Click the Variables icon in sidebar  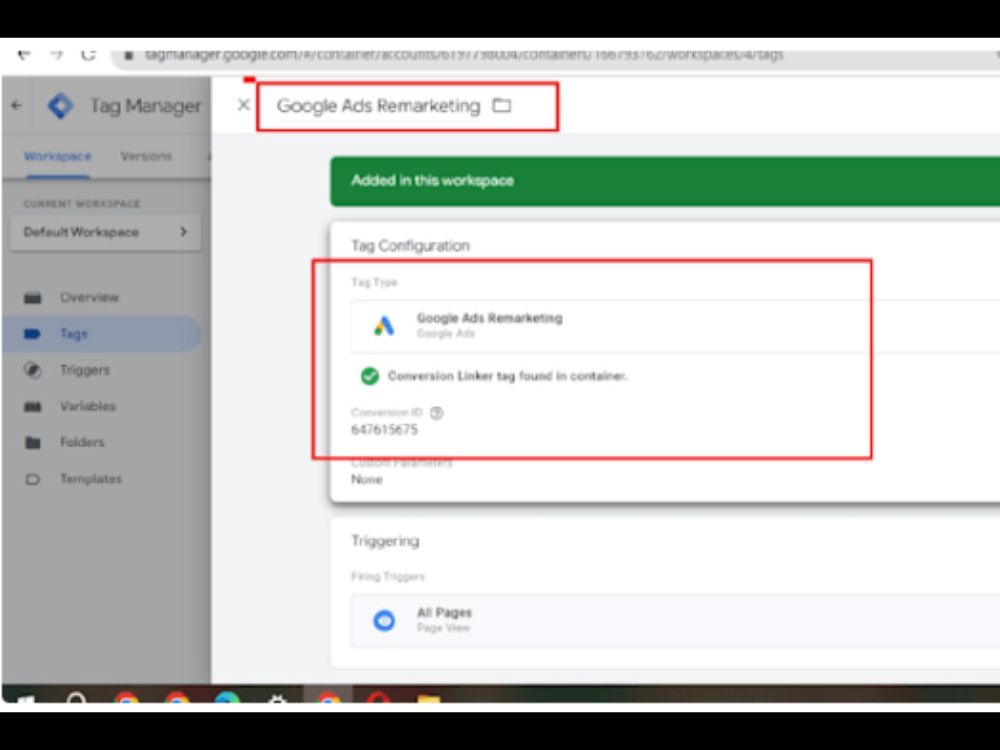tap(33, 406)
